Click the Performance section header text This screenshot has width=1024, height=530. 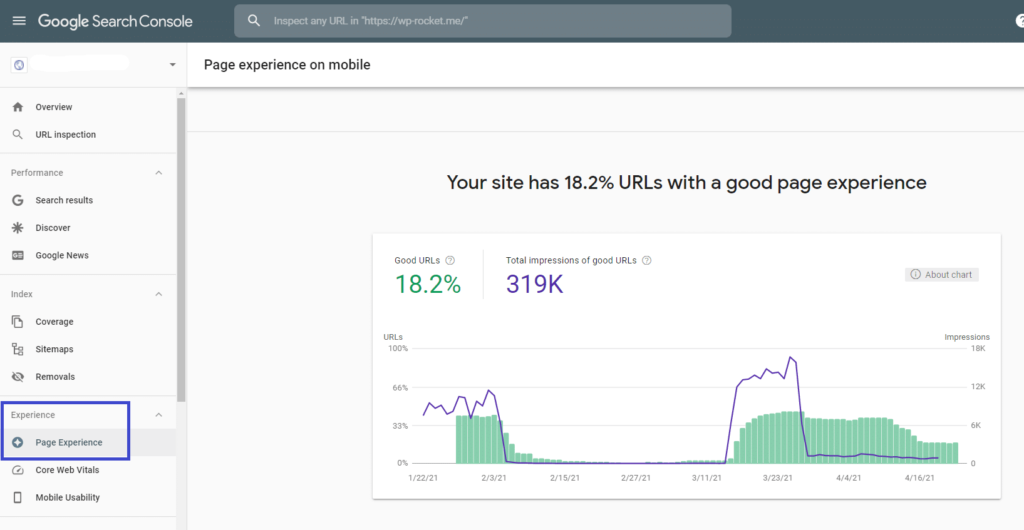37,173
